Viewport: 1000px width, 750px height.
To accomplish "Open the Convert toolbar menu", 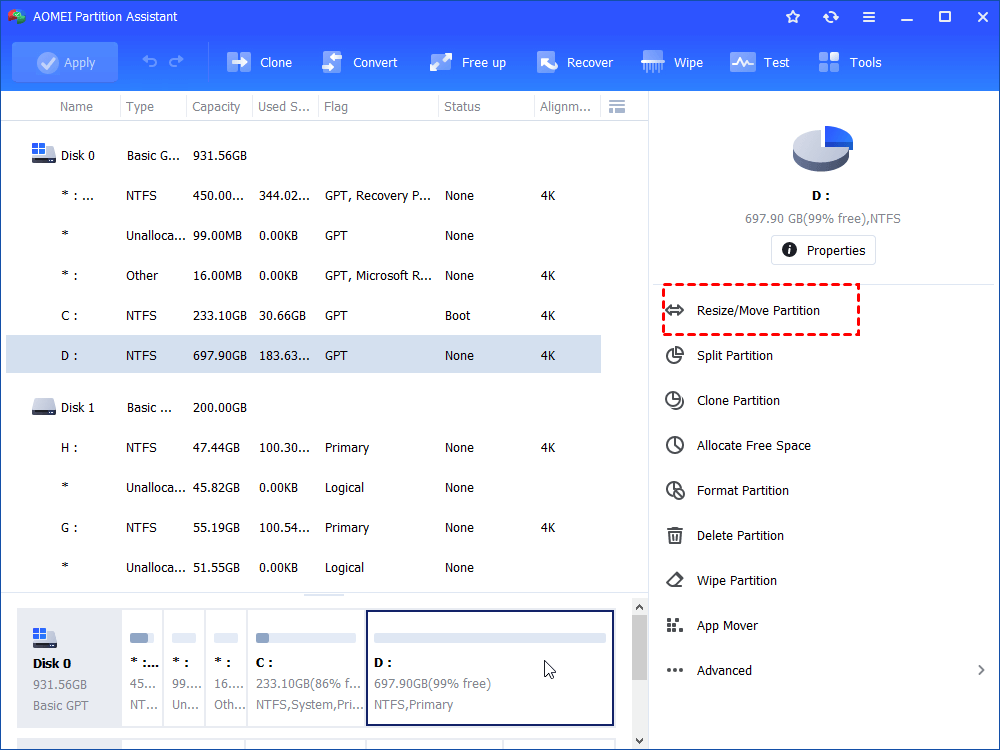I will [360, 62].
